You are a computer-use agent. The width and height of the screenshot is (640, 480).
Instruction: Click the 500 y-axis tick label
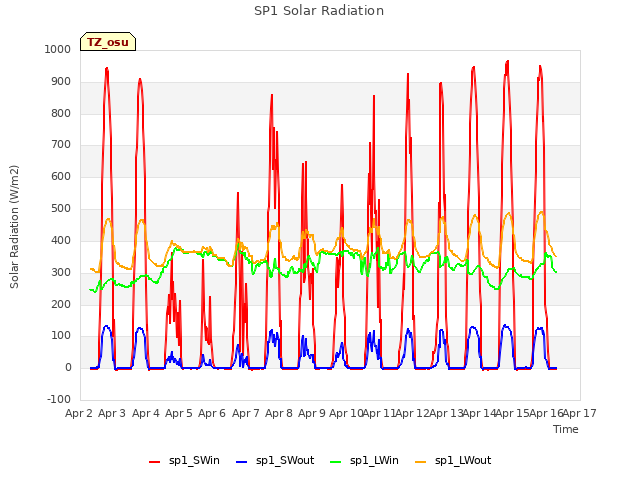pos(61,209)
